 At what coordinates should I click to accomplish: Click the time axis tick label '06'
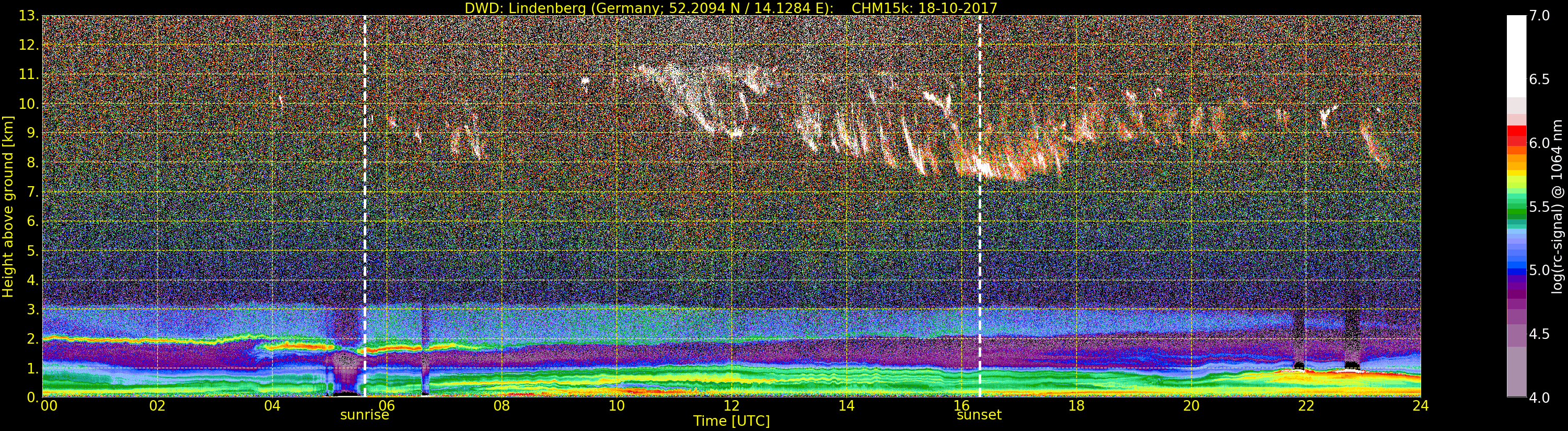pyautogui.click(x=387, y=406)
